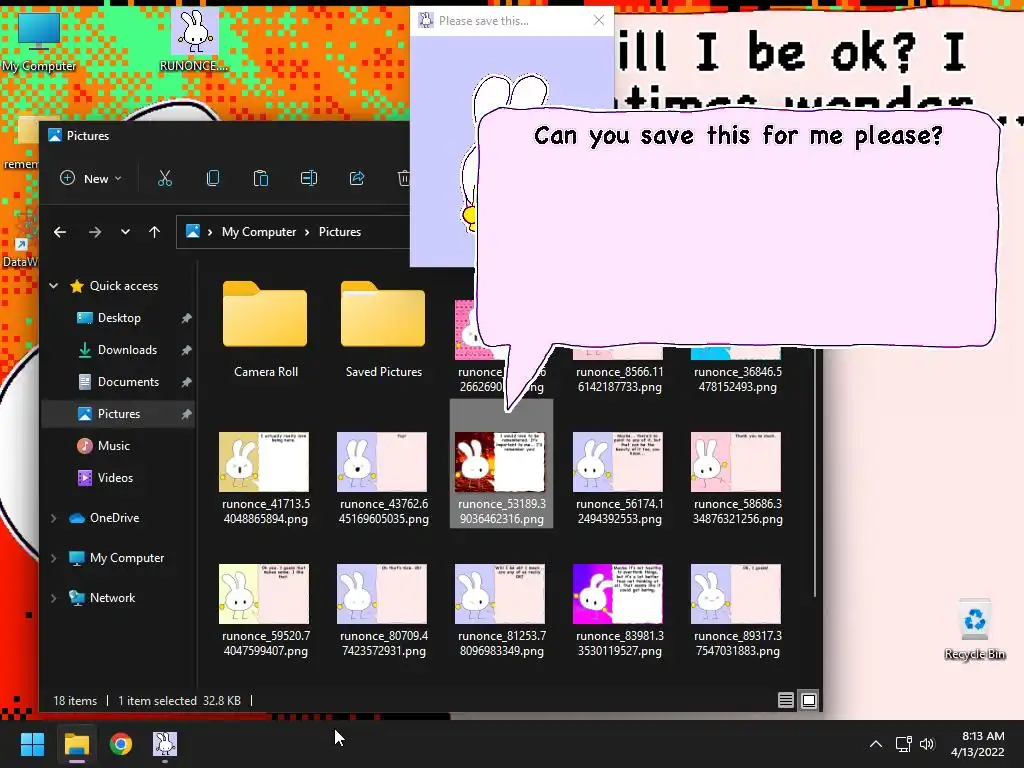Click file name runonce_36846.5478152493.png
The image size is (1024, 768).
pyautogui.click(x=738, y=379)
